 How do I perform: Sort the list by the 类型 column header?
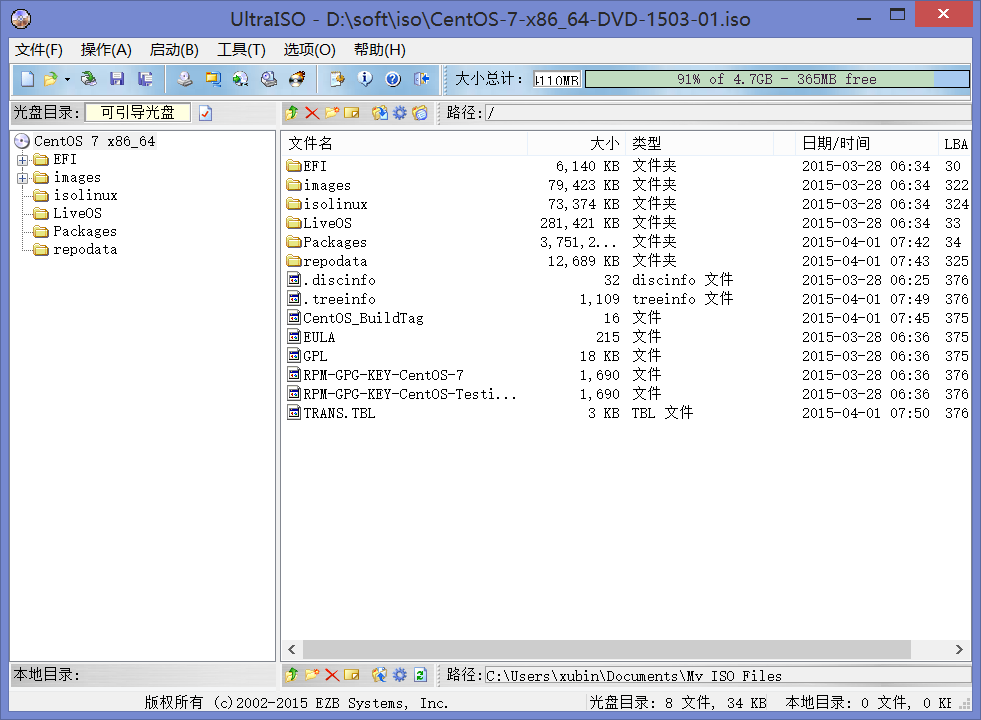[699, 143]
